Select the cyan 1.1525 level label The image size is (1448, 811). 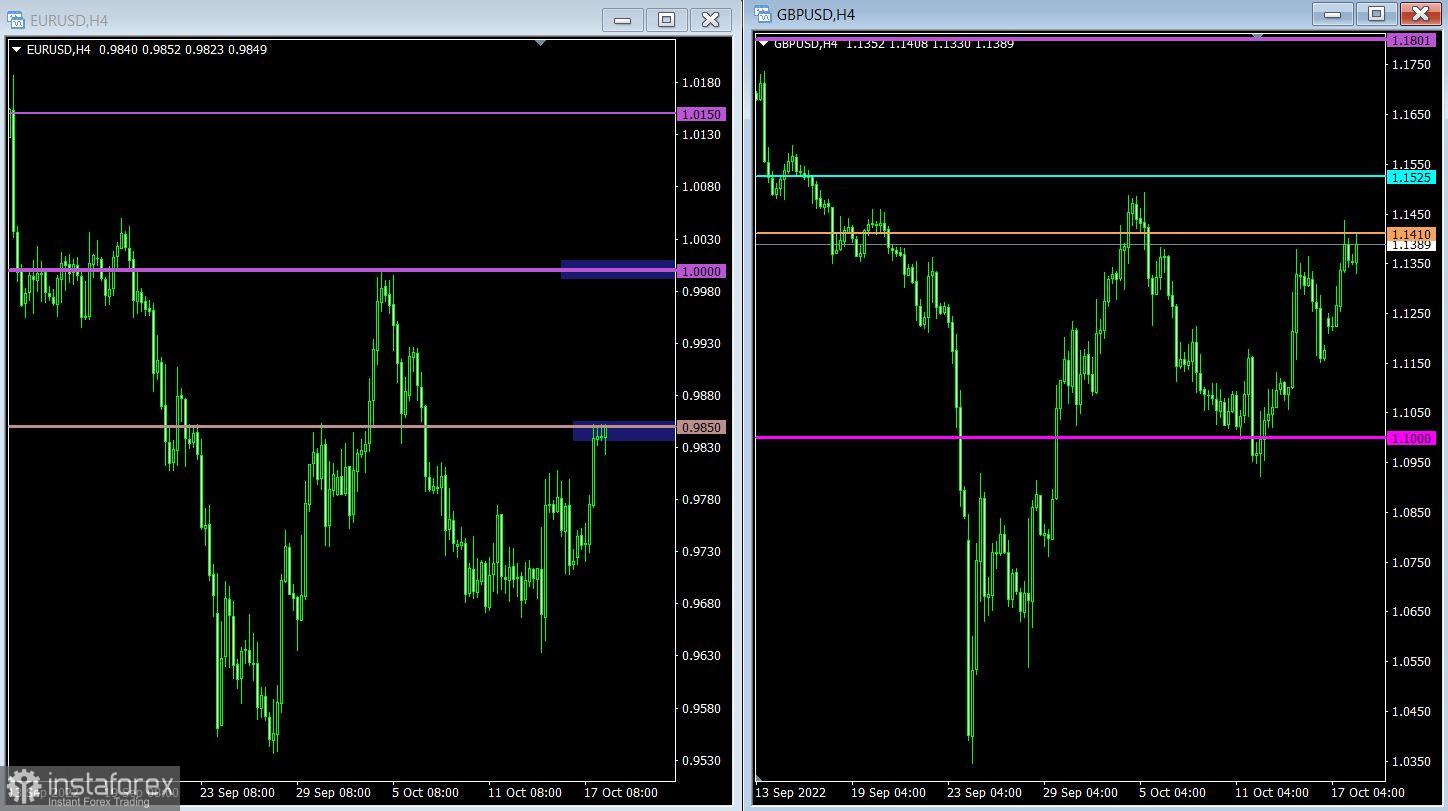pyautogui.click(x=1412, y=177)
